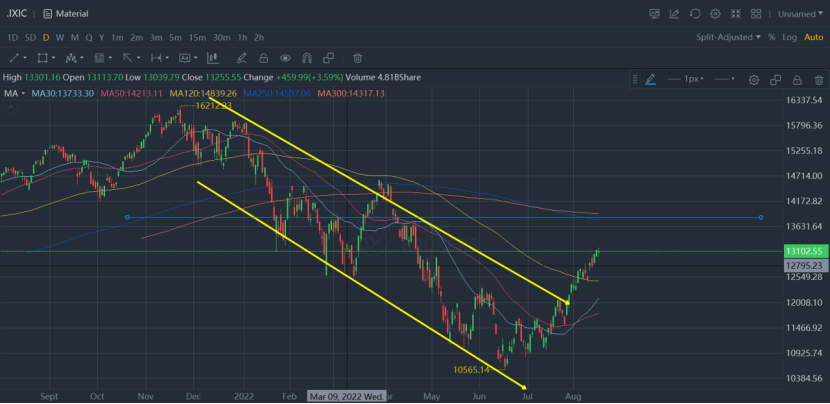
Task: Click the .IXIC ticker symbol
Action: [x=16, y=14]
